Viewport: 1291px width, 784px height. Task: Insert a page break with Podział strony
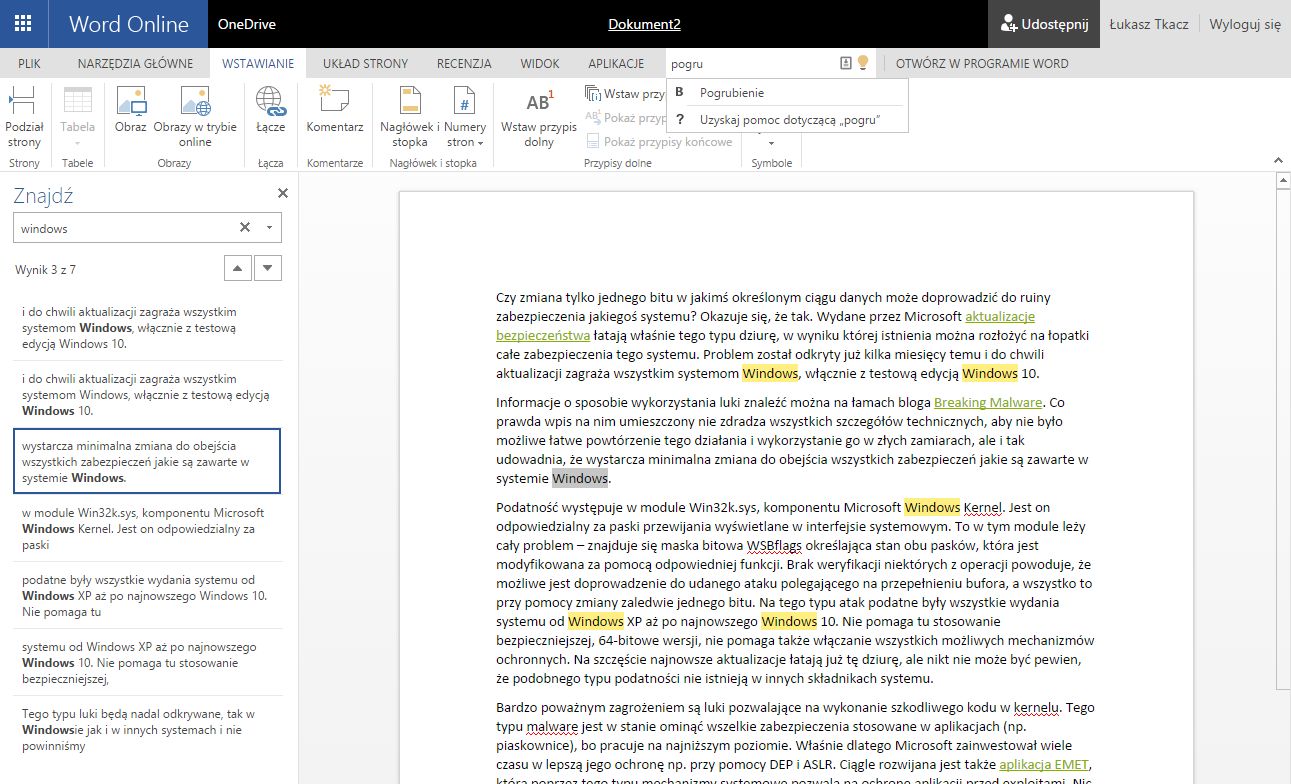coord(24,117)
